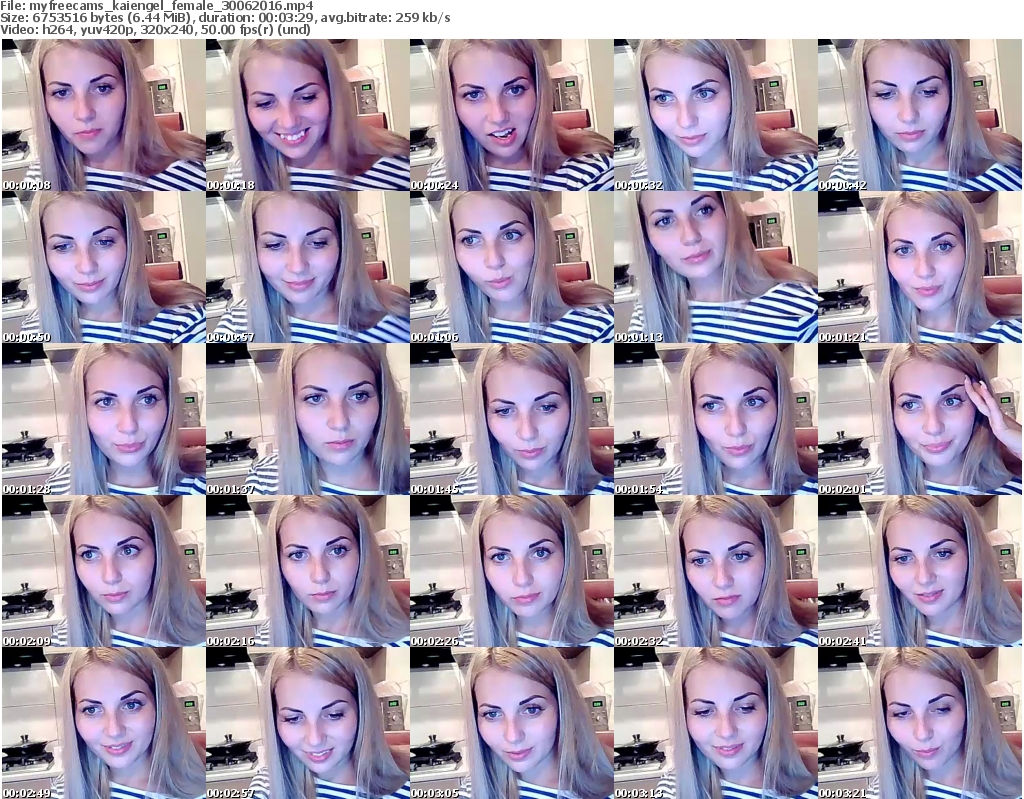
Task: Select the 00:01:45 thumbnail
Action: 511,419
